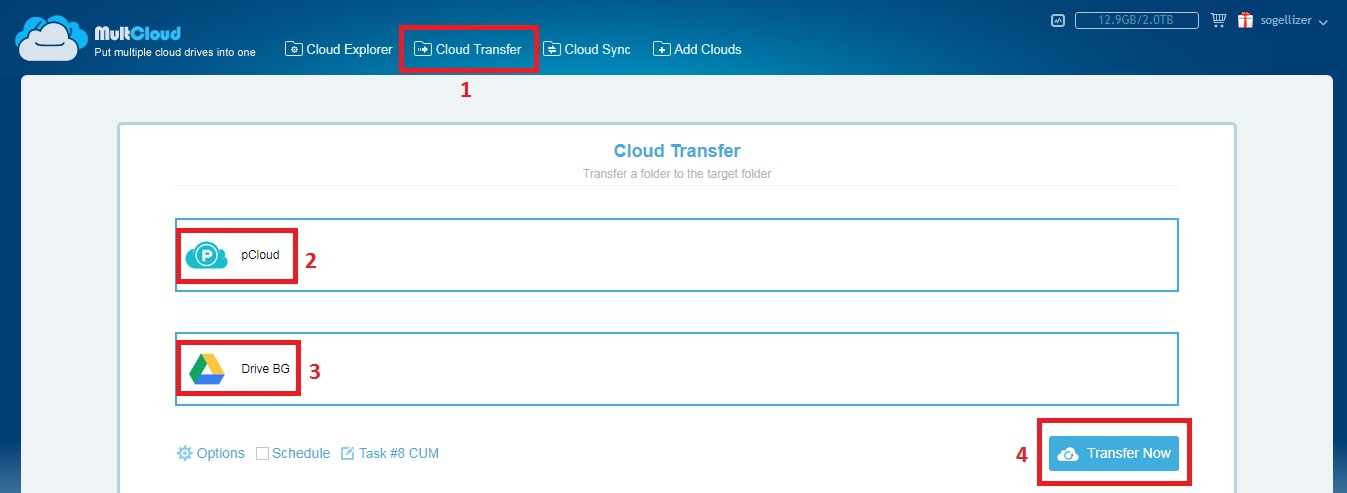
Task: Click the gift box icon
Action: [x=1245, y=20]
